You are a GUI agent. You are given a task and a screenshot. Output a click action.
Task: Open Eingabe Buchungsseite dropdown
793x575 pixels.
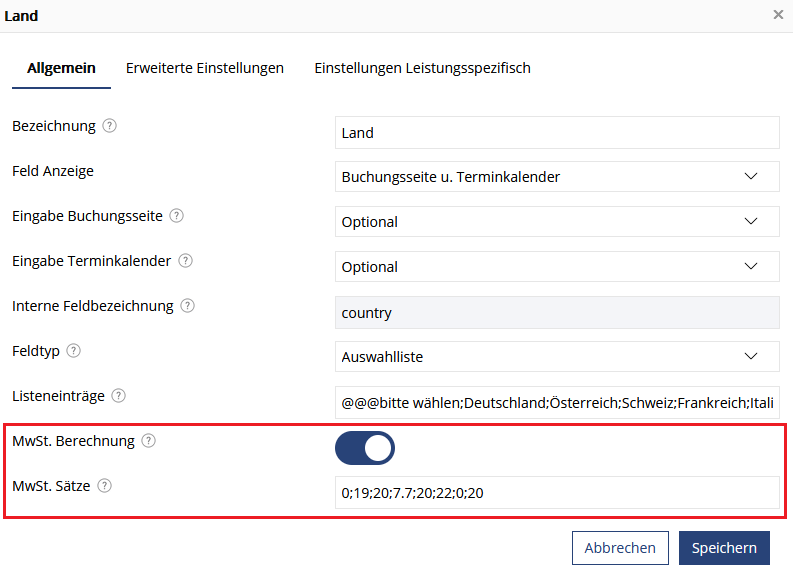(x=557, y=222)
